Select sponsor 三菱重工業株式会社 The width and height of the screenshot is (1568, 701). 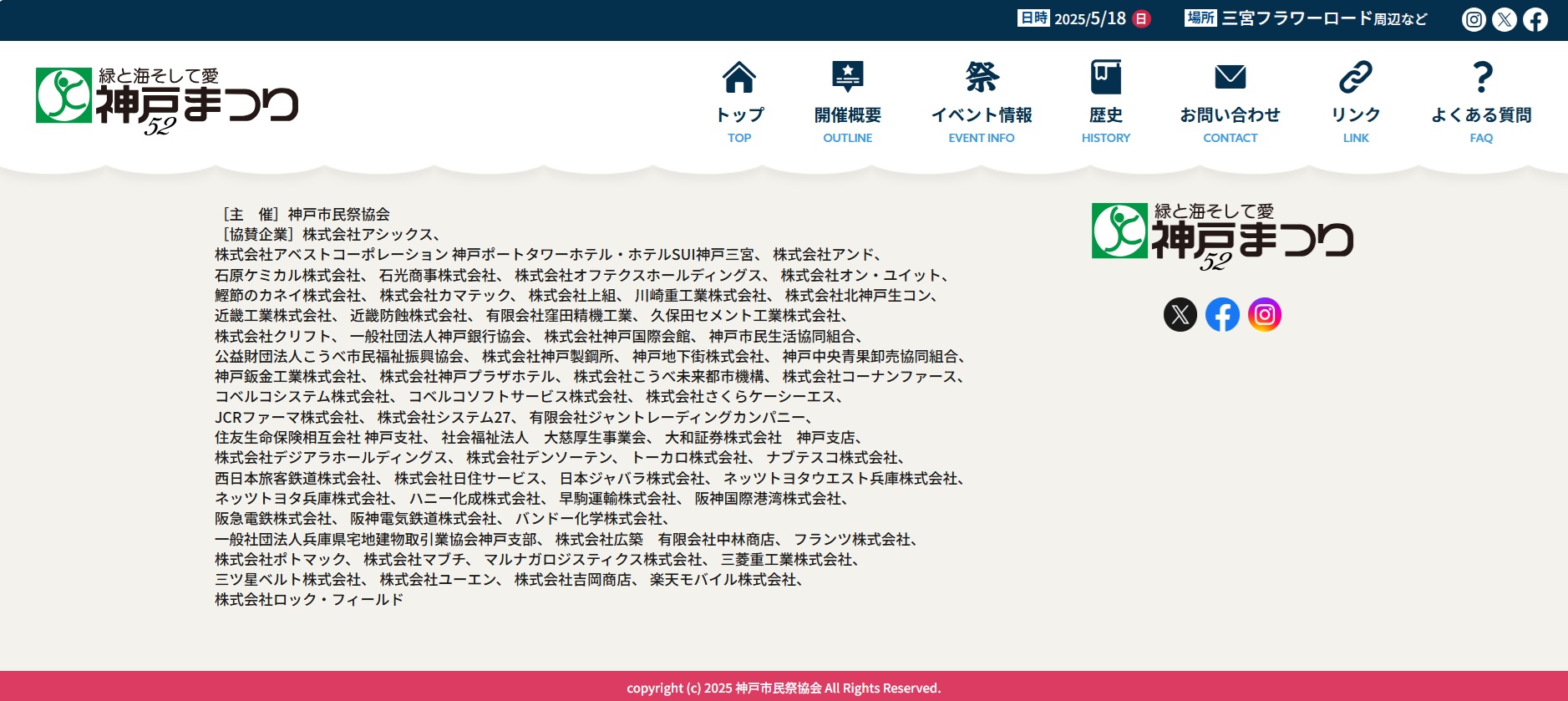pyautogui.click(x=787, y=560)
